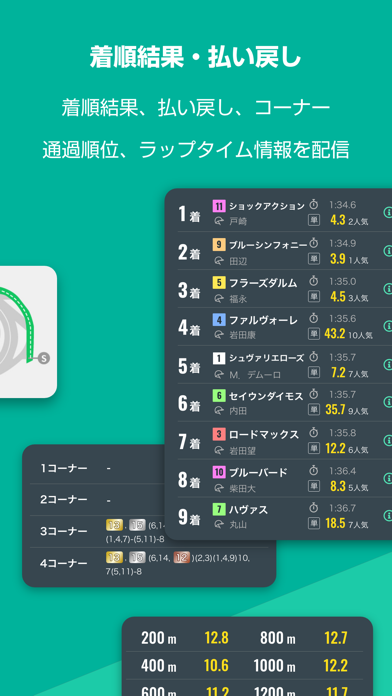
Task: Open horse ハヴァス in 9着 row
Action: [248, 510]
